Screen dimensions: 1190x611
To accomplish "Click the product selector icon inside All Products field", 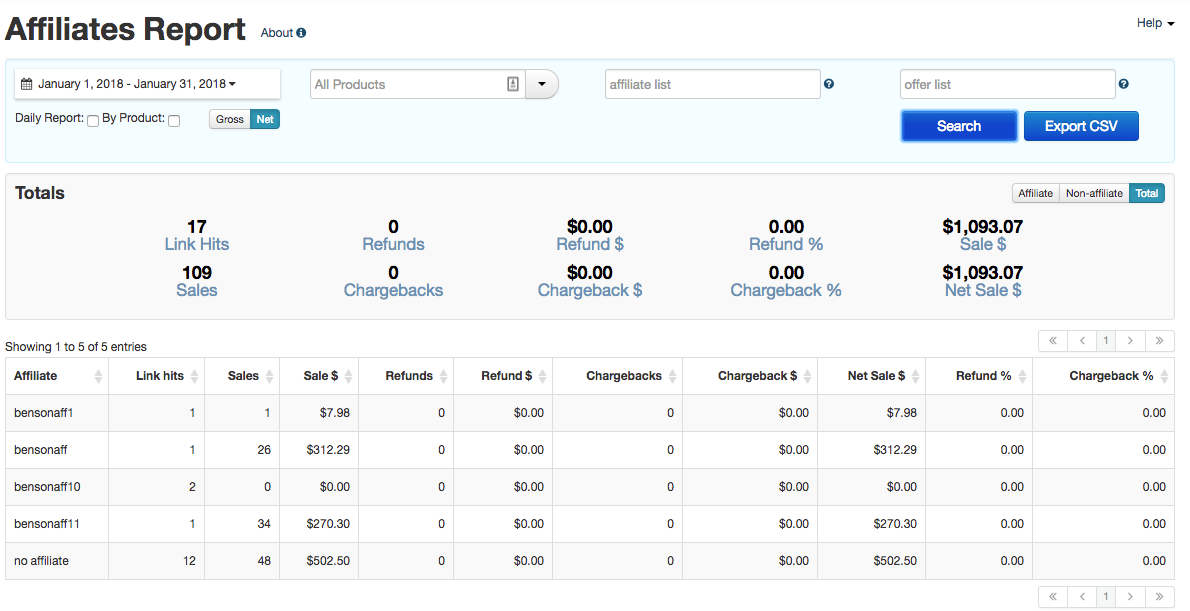I will (x=513, y=84).
